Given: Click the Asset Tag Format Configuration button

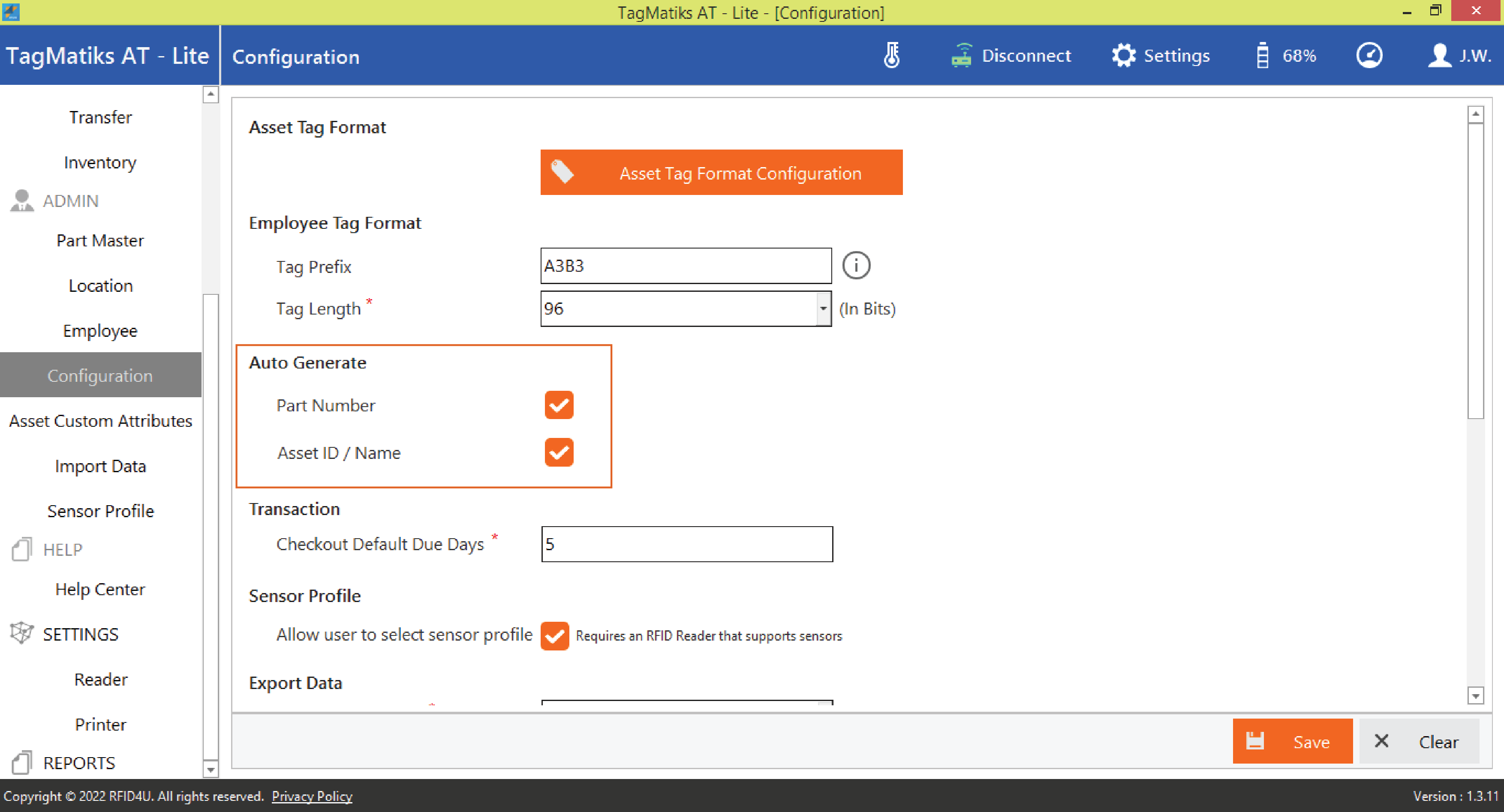Looking at the screenshot, I should (721, 173).
